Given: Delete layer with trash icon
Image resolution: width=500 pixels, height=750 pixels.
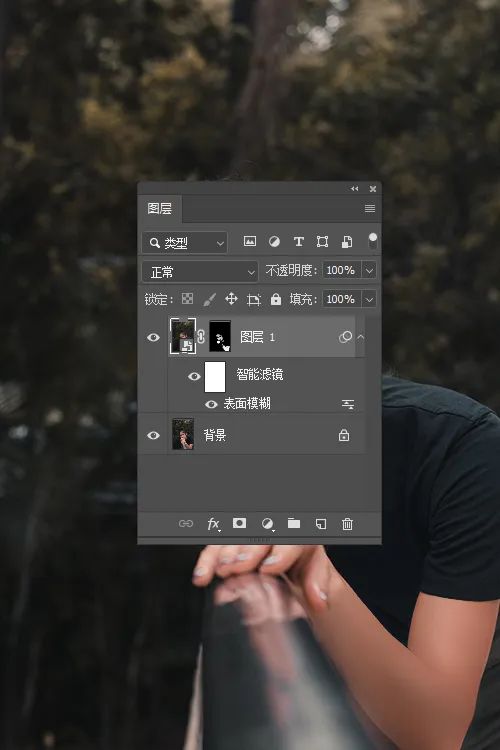Looking at the screenshot, I should point(347,524).
